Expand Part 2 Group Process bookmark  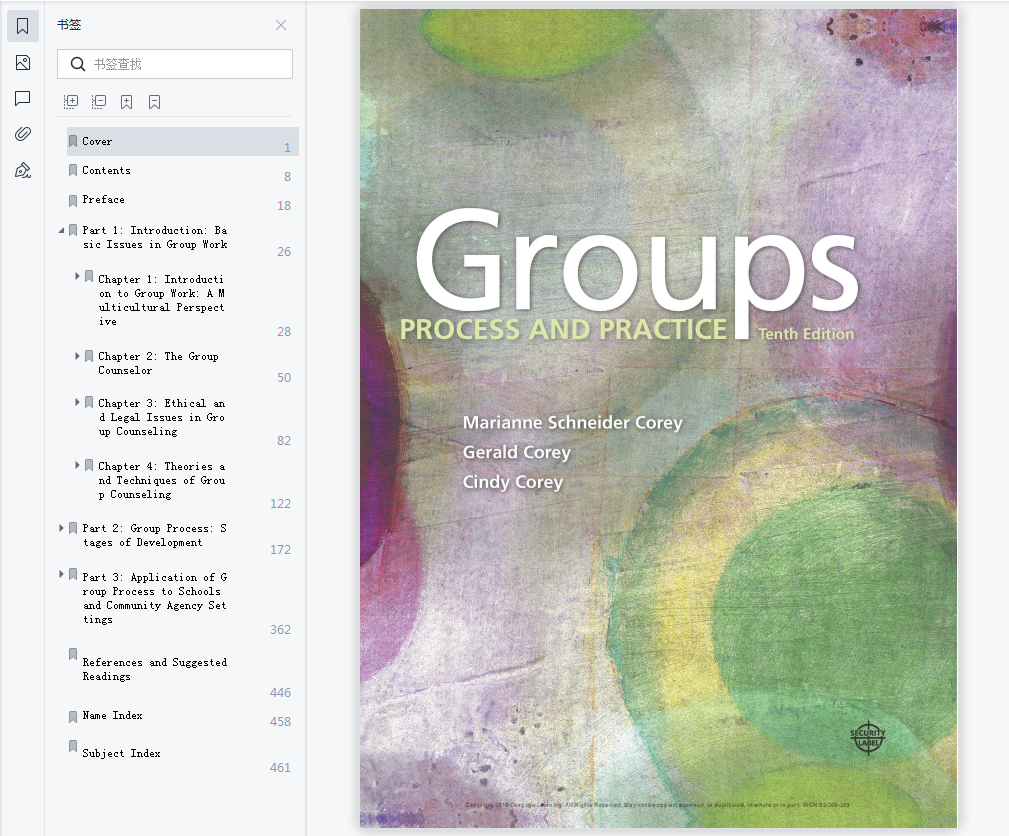tap(62, 528)
